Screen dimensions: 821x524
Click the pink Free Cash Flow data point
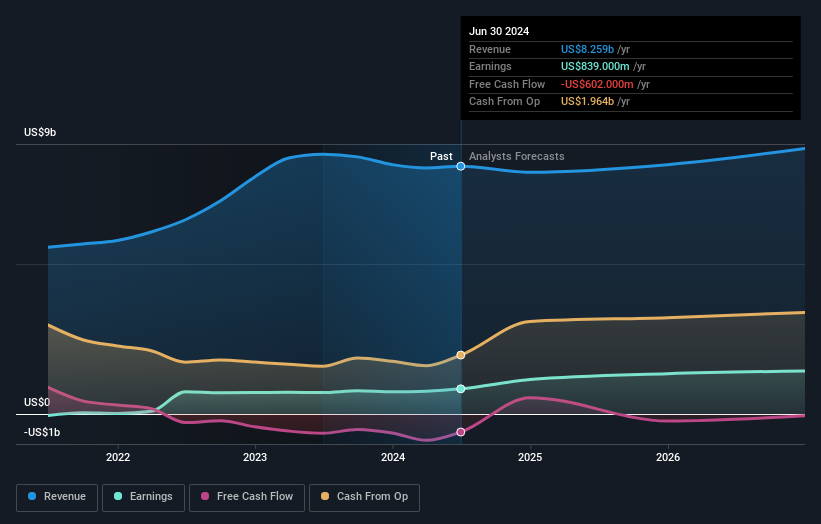click(461, 432)
